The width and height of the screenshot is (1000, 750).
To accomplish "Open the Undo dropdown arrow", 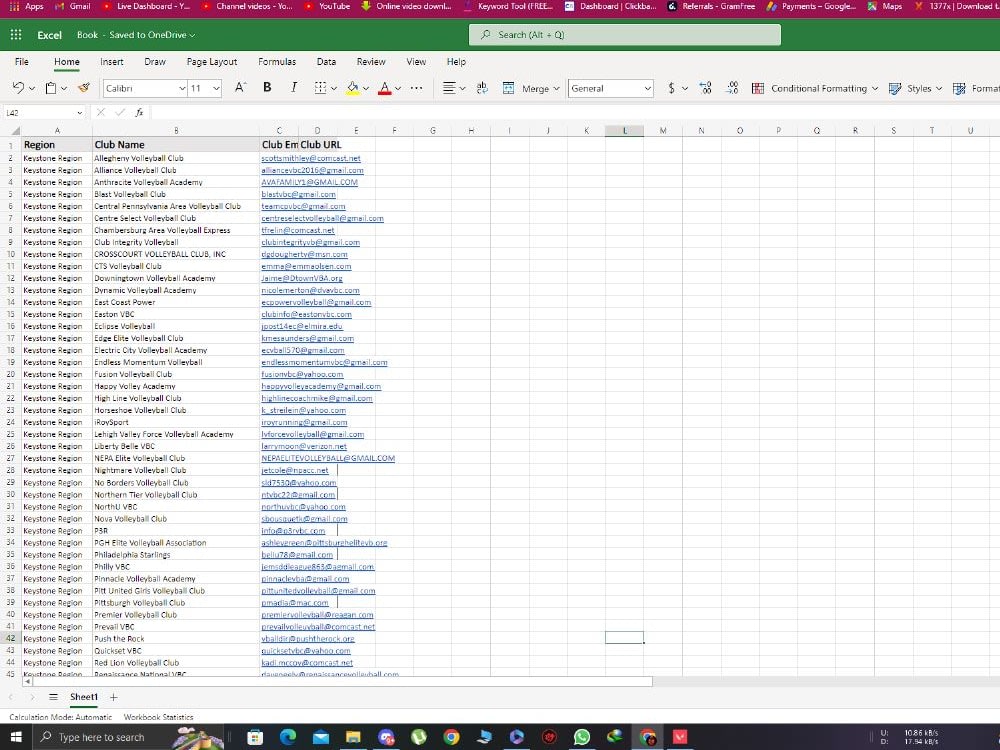I will pos(32,89).
